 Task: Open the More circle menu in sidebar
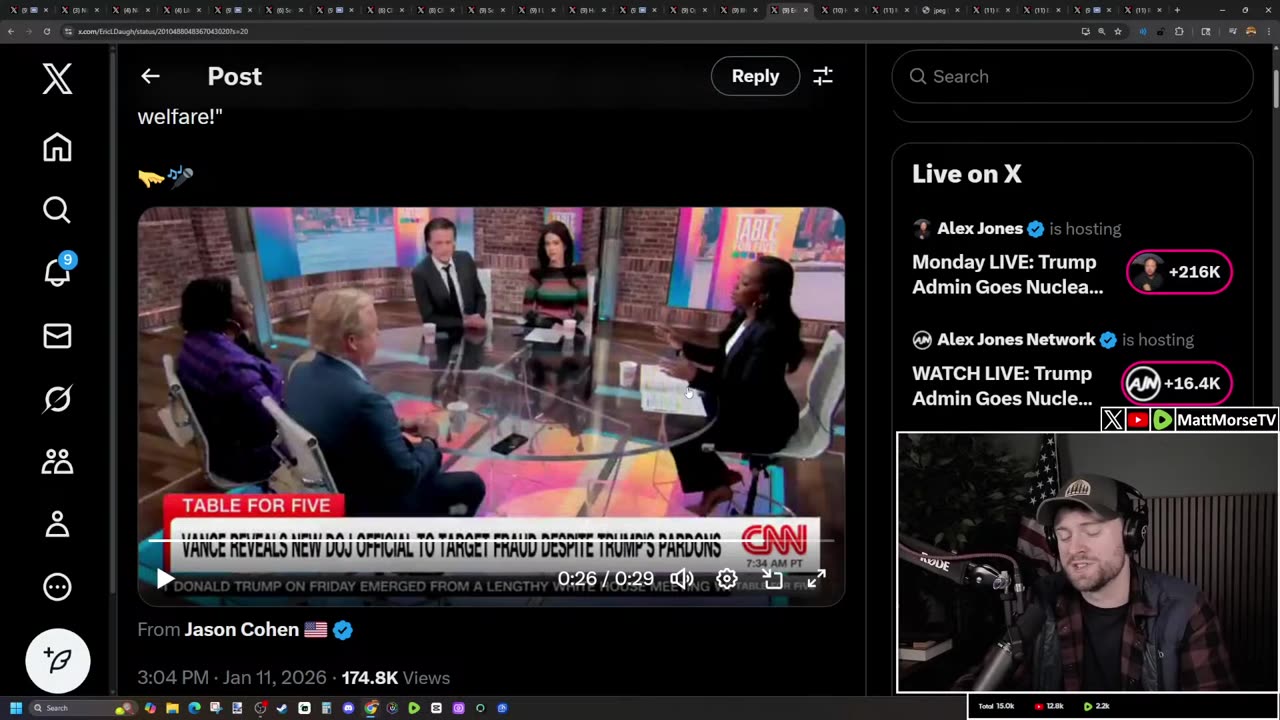(57, 587)
